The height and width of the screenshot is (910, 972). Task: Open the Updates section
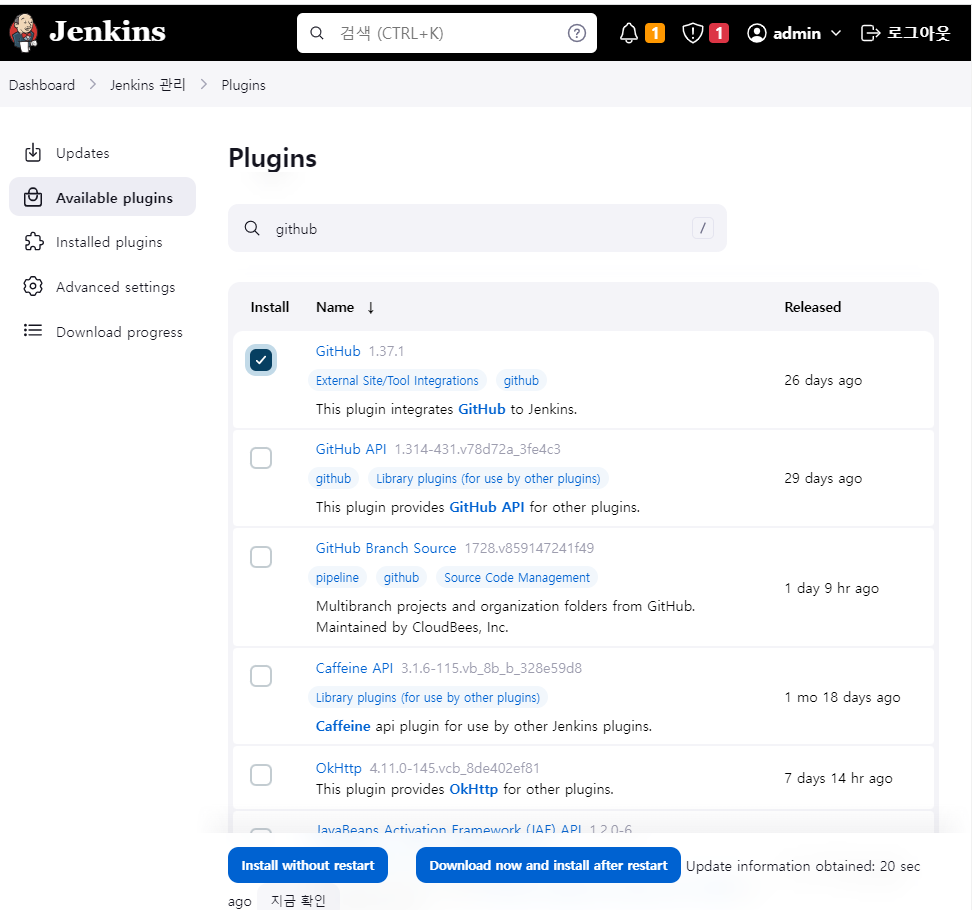(x=102, y=153)
